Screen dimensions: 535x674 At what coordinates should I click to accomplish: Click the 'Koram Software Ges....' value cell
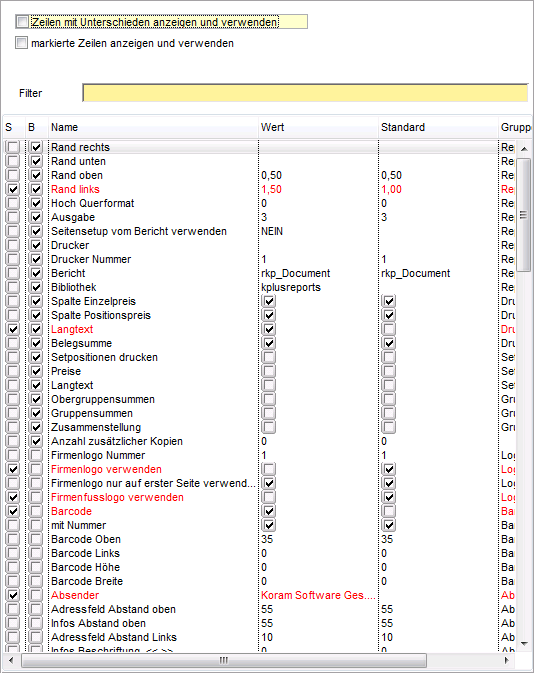click(318, 595)
